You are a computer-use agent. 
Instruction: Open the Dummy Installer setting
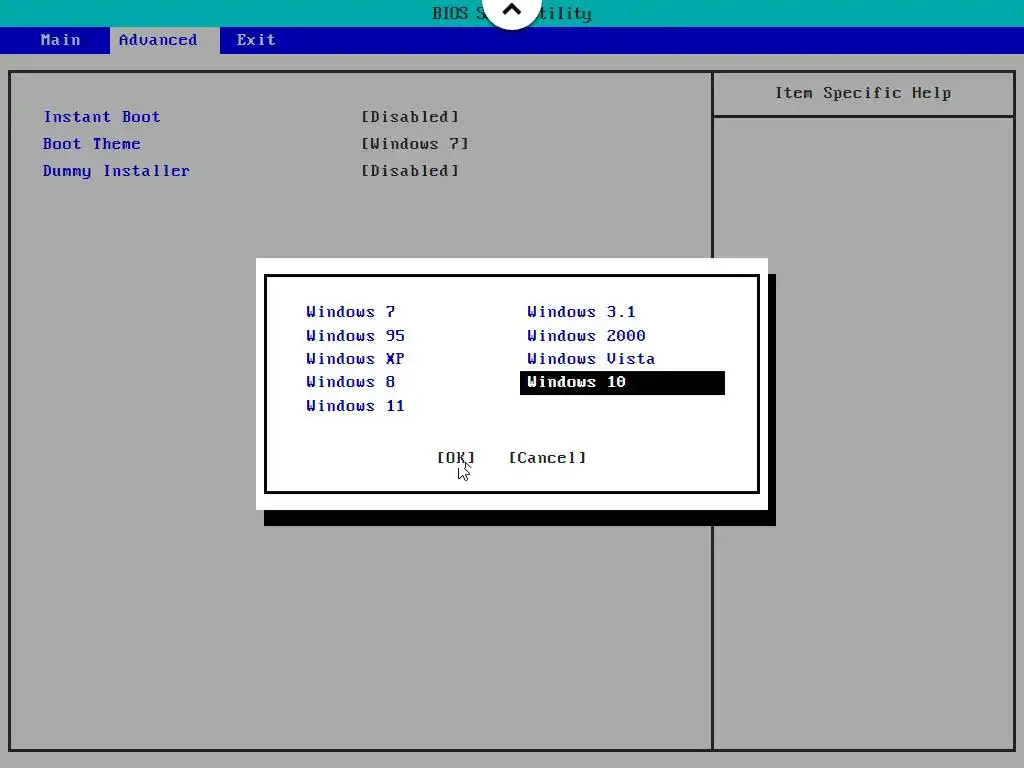click(x=116, y=171)
